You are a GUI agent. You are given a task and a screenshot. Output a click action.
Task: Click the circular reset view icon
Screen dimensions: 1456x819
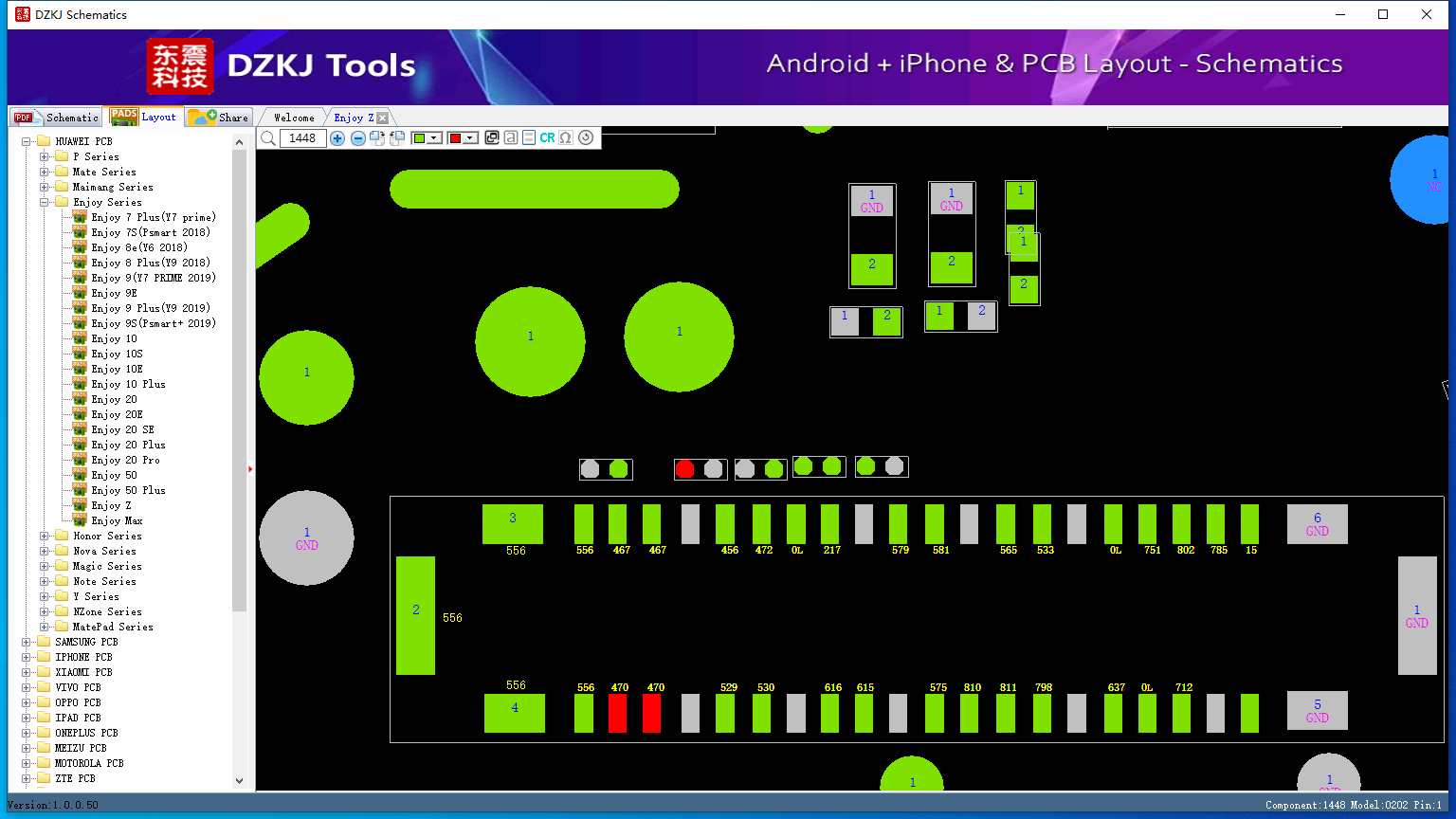point(586,137)
